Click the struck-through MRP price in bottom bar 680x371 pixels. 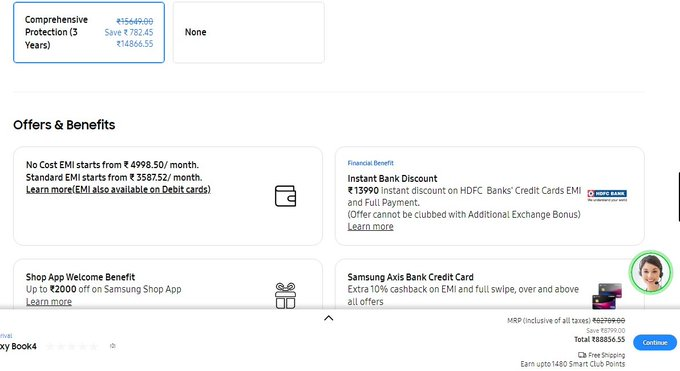pyautogui.click(x=609, y=321)
